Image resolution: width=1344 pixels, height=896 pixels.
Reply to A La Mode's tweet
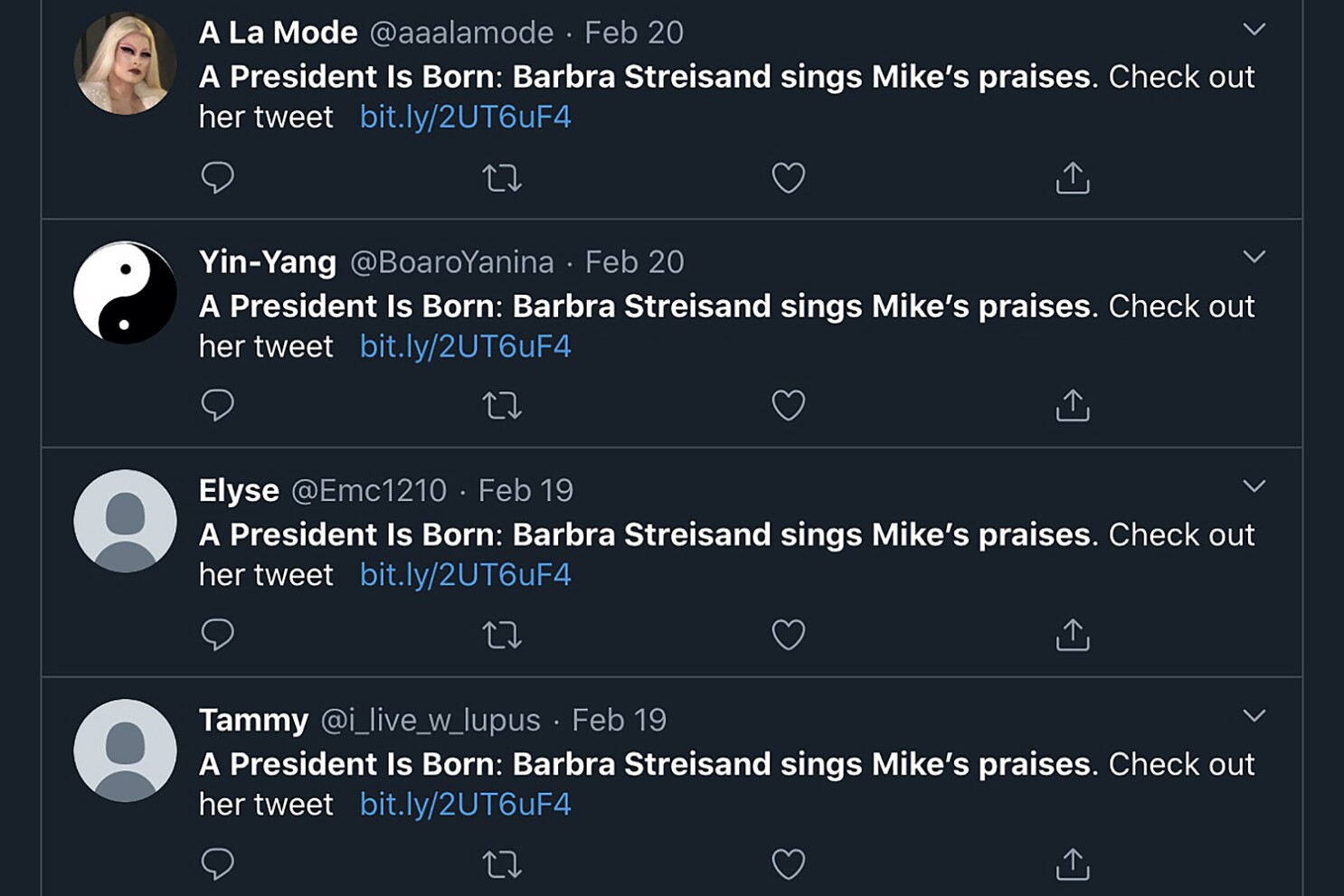217,177
